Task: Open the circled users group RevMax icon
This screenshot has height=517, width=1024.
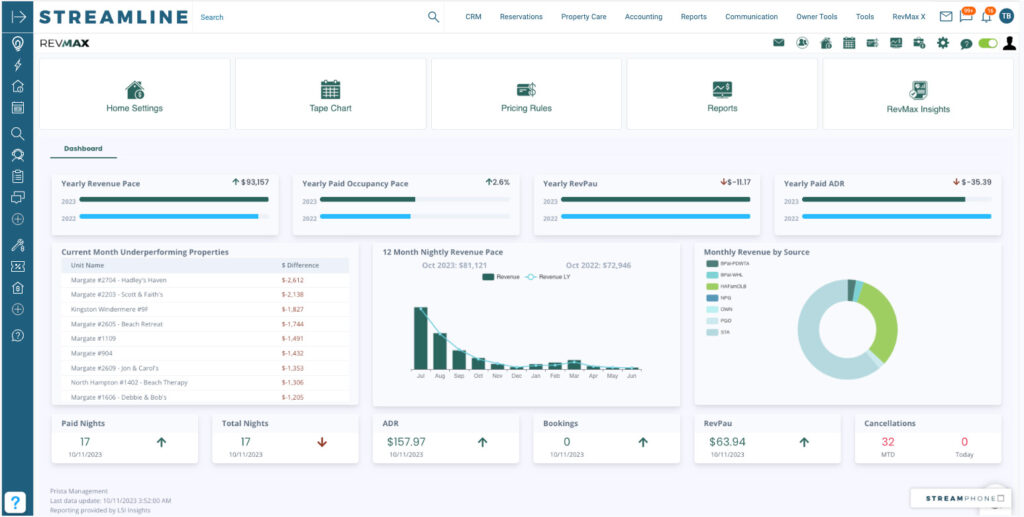Action: coord(802,43)
